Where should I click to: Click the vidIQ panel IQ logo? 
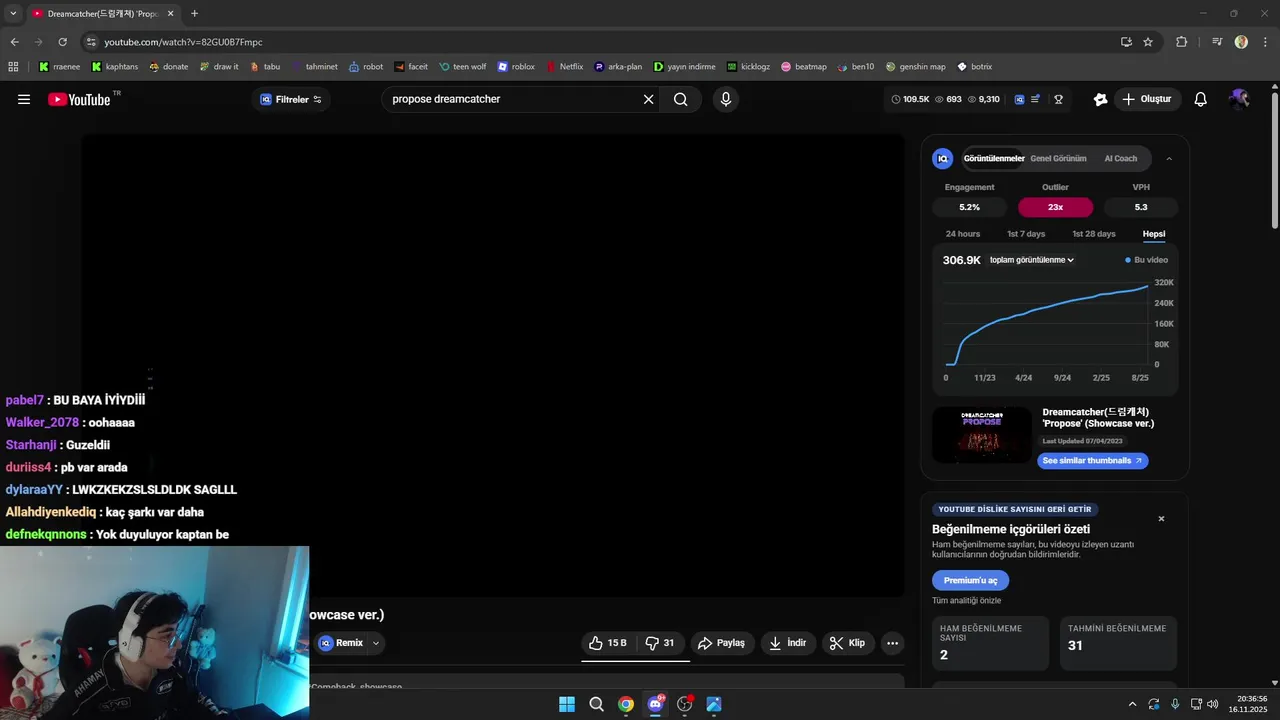coord(943,158)
